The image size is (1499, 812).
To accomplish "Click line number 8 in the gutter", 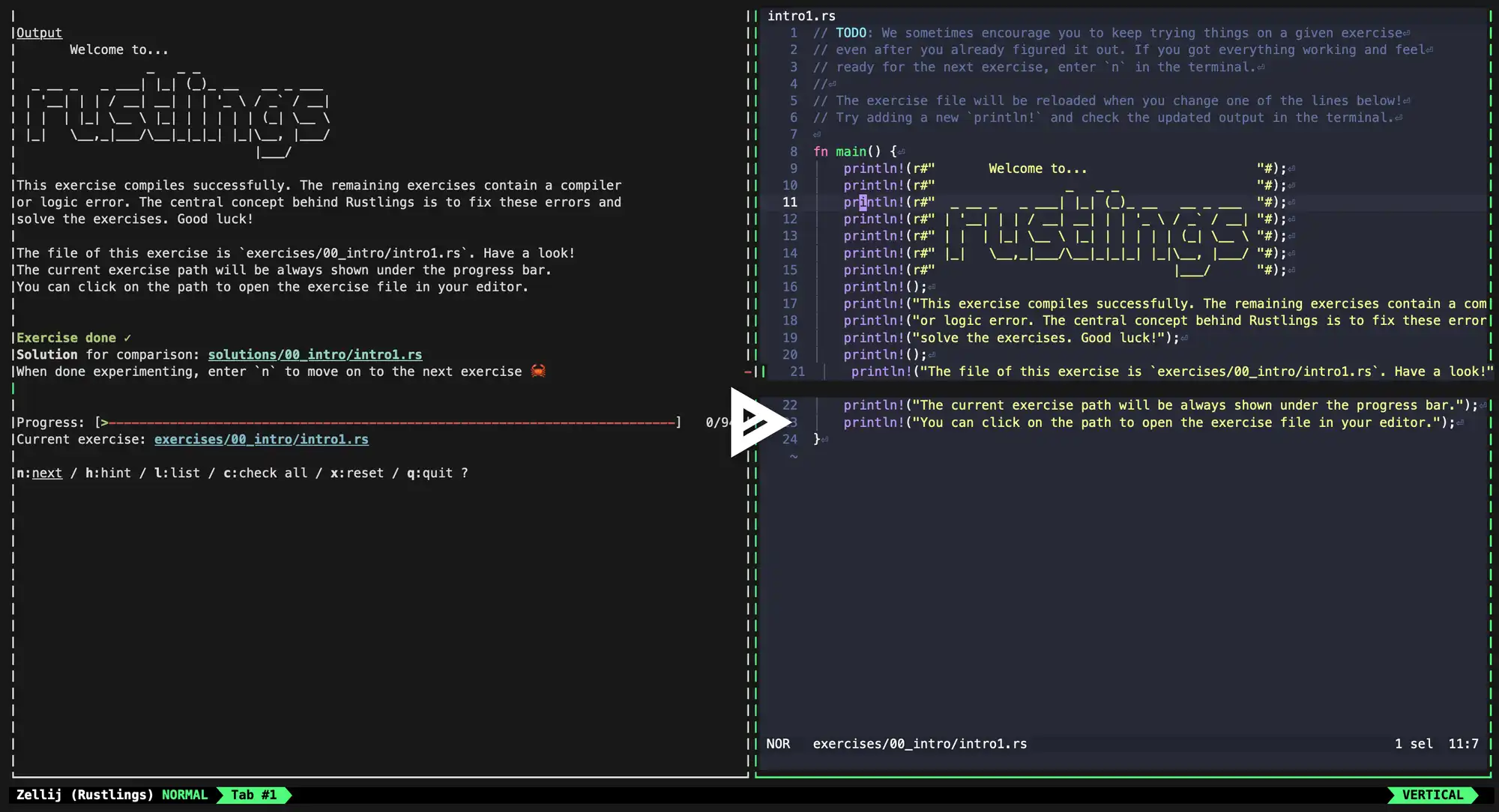I will click(793, 151).
